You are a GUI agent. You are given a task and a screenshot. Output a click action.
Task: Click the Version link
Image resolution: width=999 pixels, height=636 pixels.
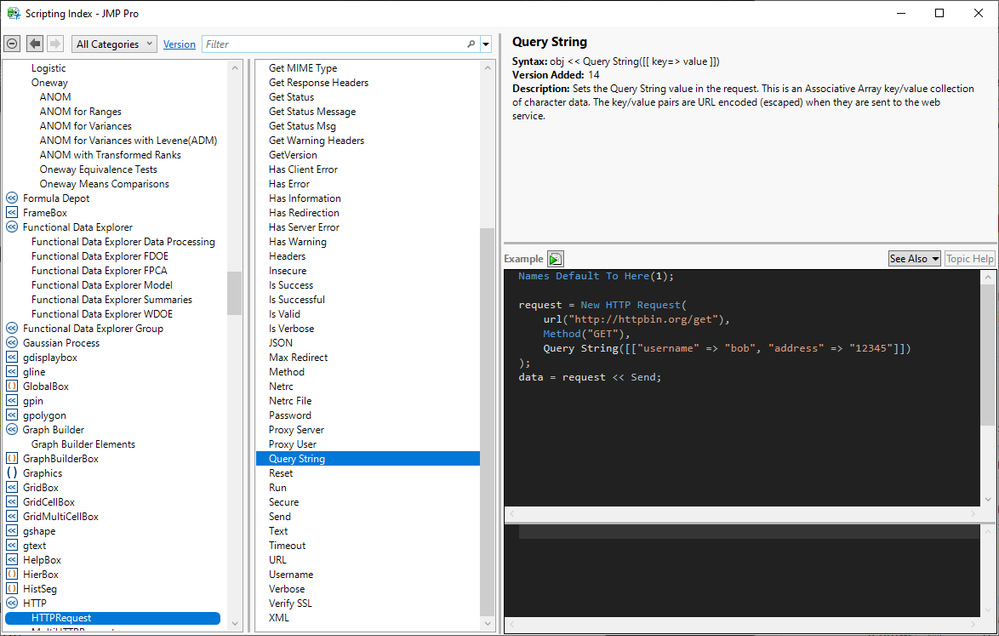pos(179,44)
